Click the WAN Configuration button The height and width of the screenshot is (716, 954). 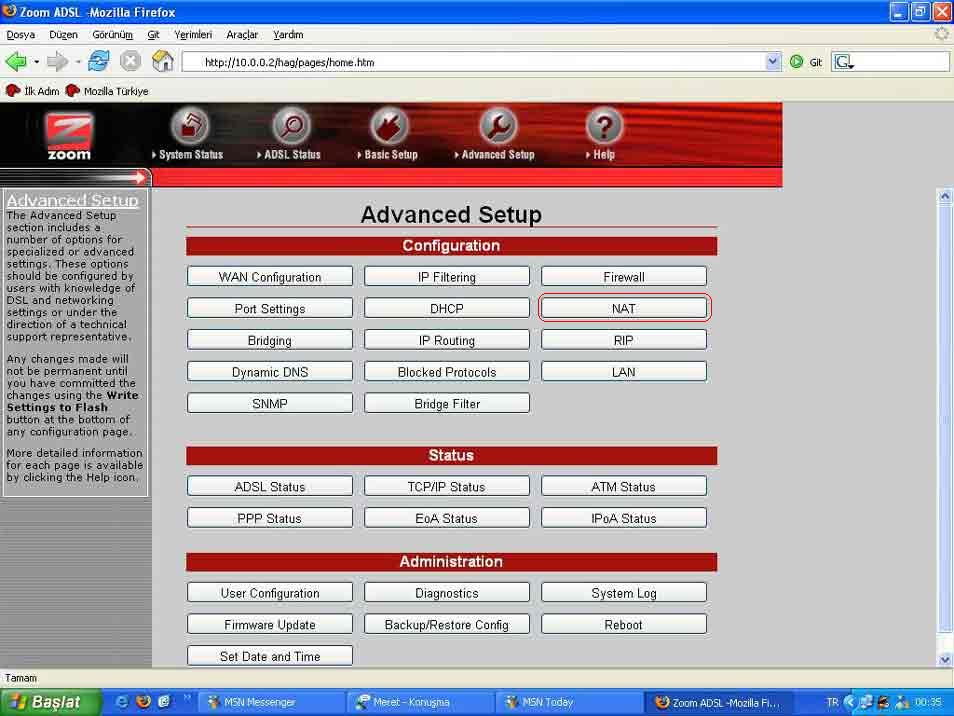(270, 277)
